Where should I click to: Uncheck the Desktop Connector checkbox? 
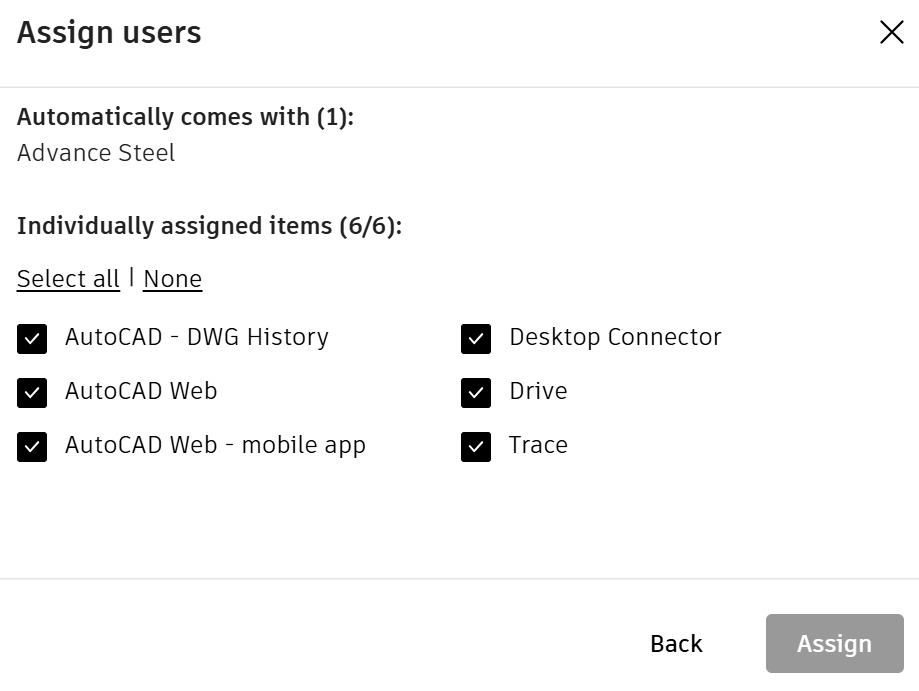476,339
